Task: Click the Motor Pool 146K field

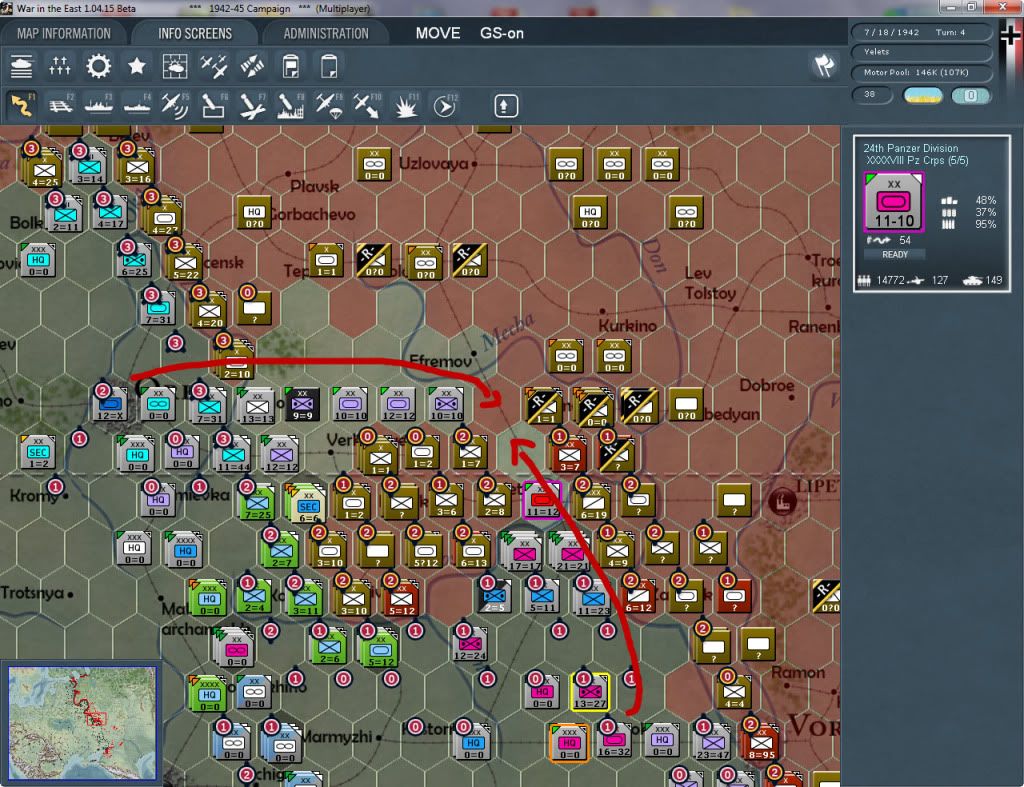Action: pyautogui.click(x=921, y=72)
